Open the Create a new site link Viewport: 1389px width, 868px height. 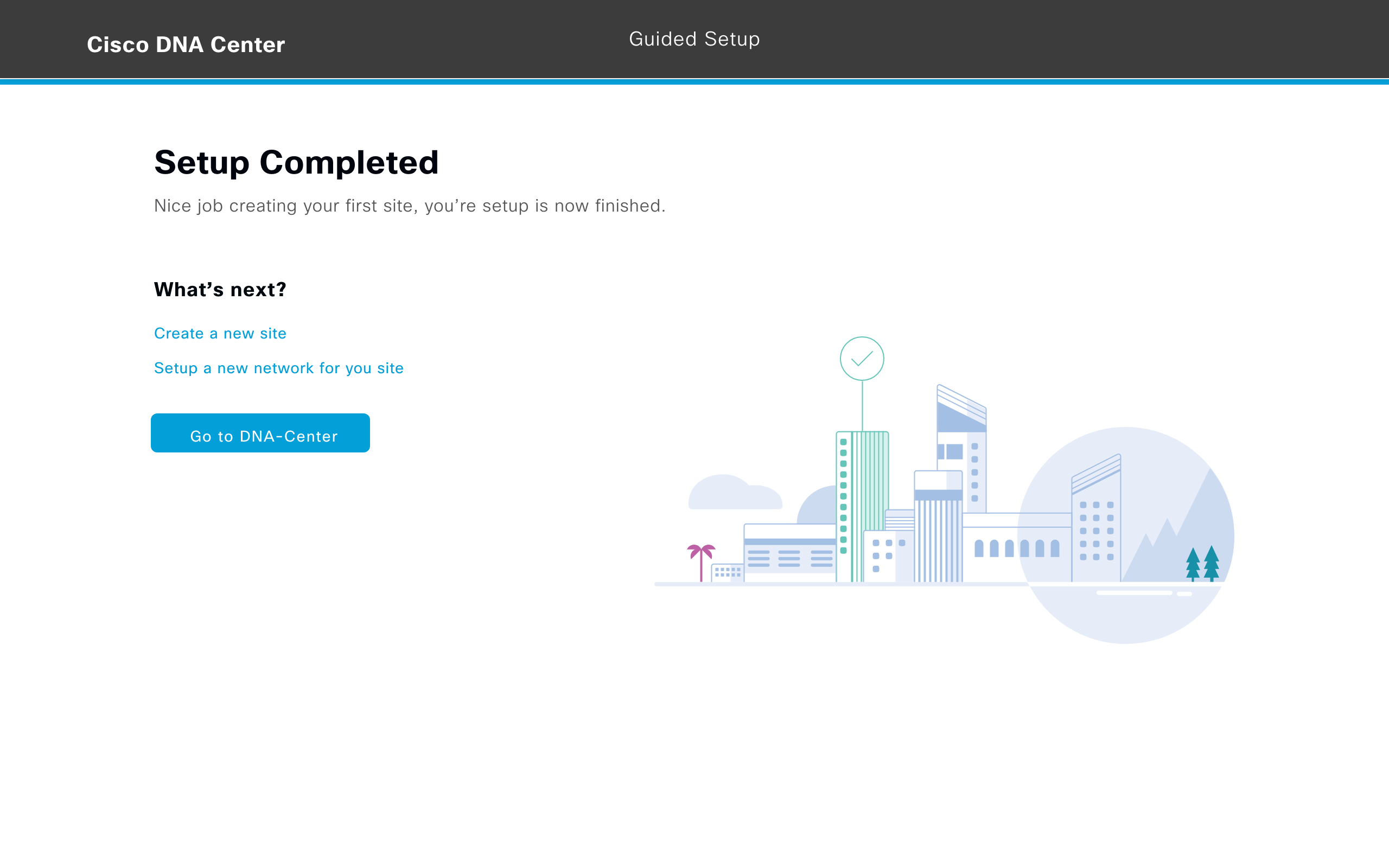(220, 334)
